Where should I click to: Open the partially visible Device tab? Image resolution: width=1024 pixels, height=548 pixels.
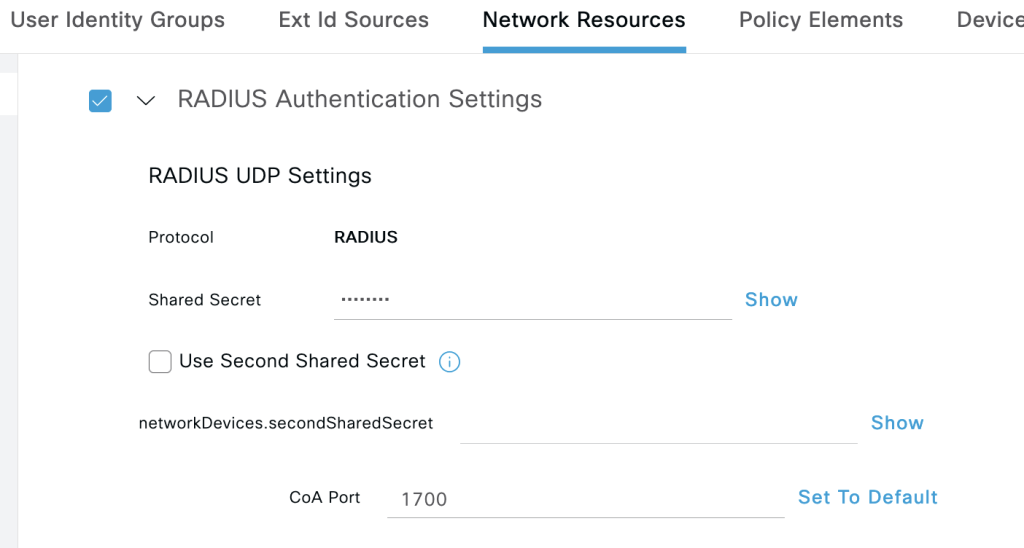990,20
